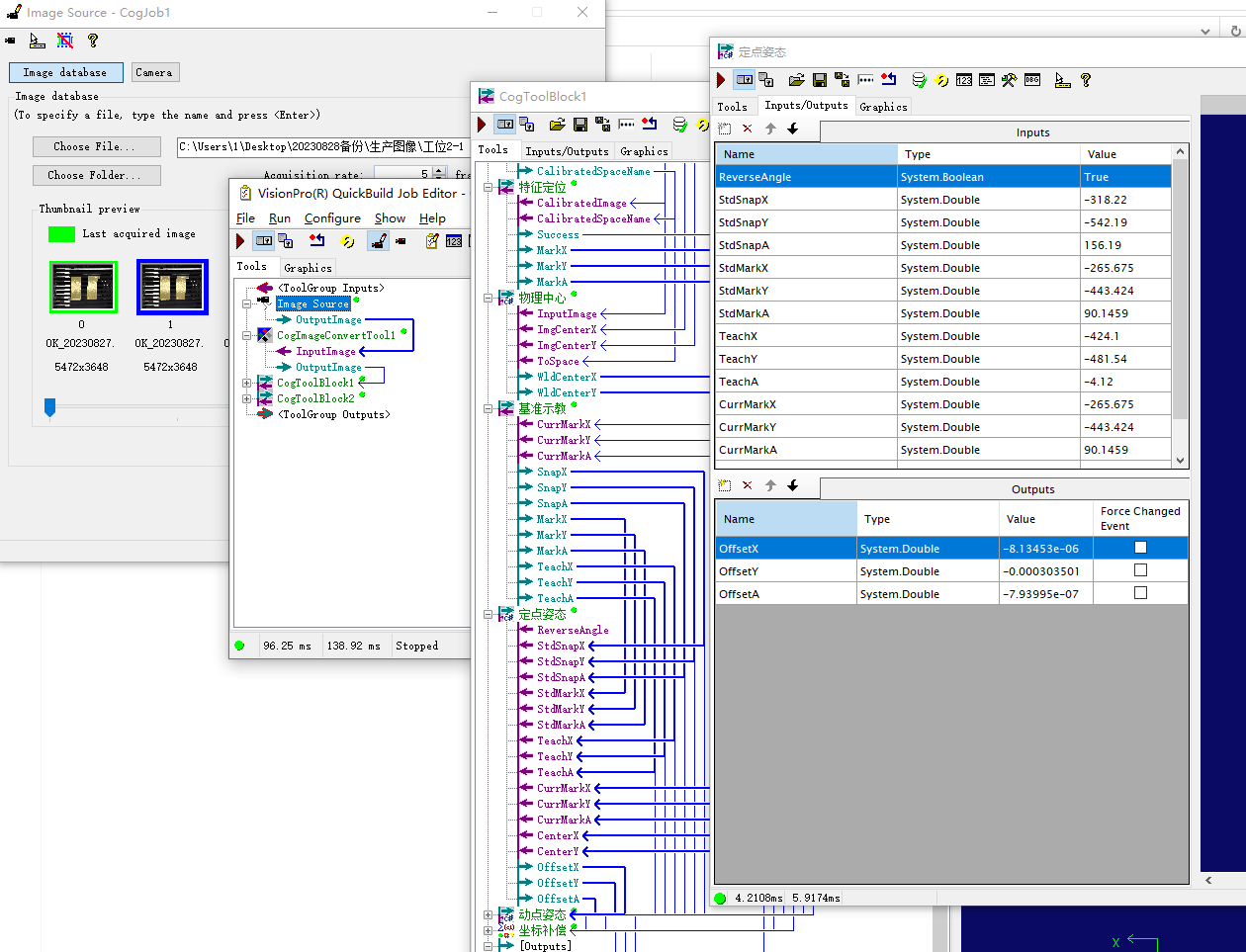Click the thumbnail preview slider handle
The image size is (1246, 952).
coord(49,407)
